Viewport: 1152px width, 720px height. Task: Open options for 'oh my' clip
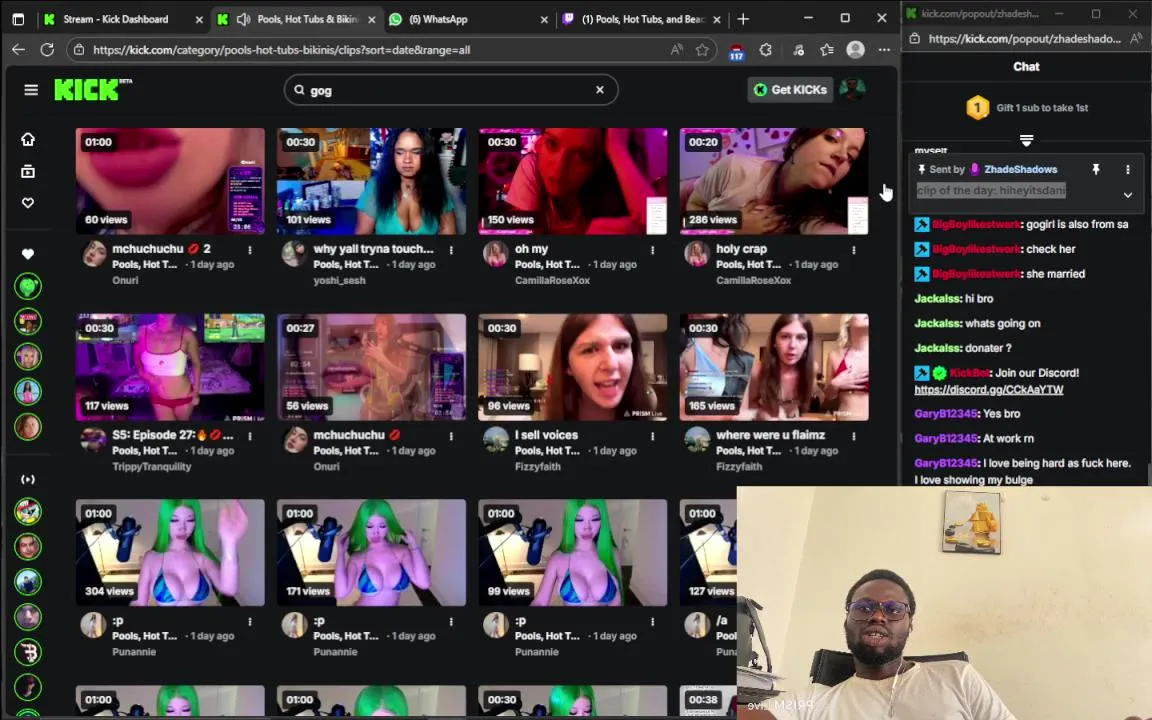652,250
